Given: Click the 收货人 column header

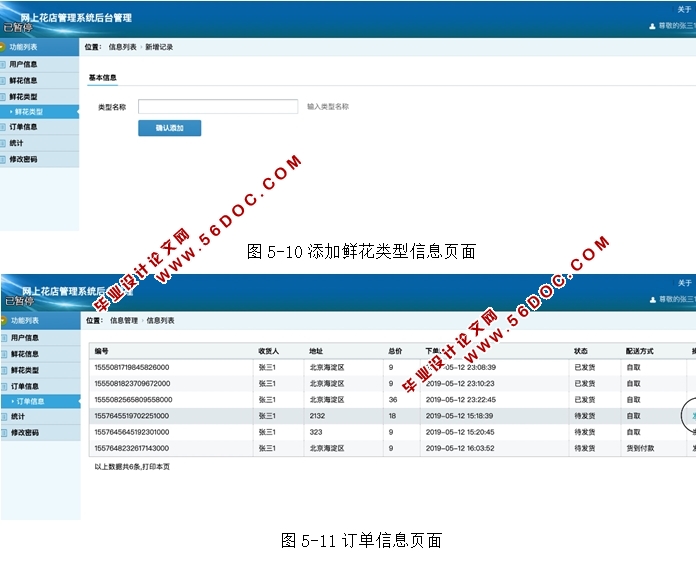Looking at the screenshot, I should pos(269,351).
